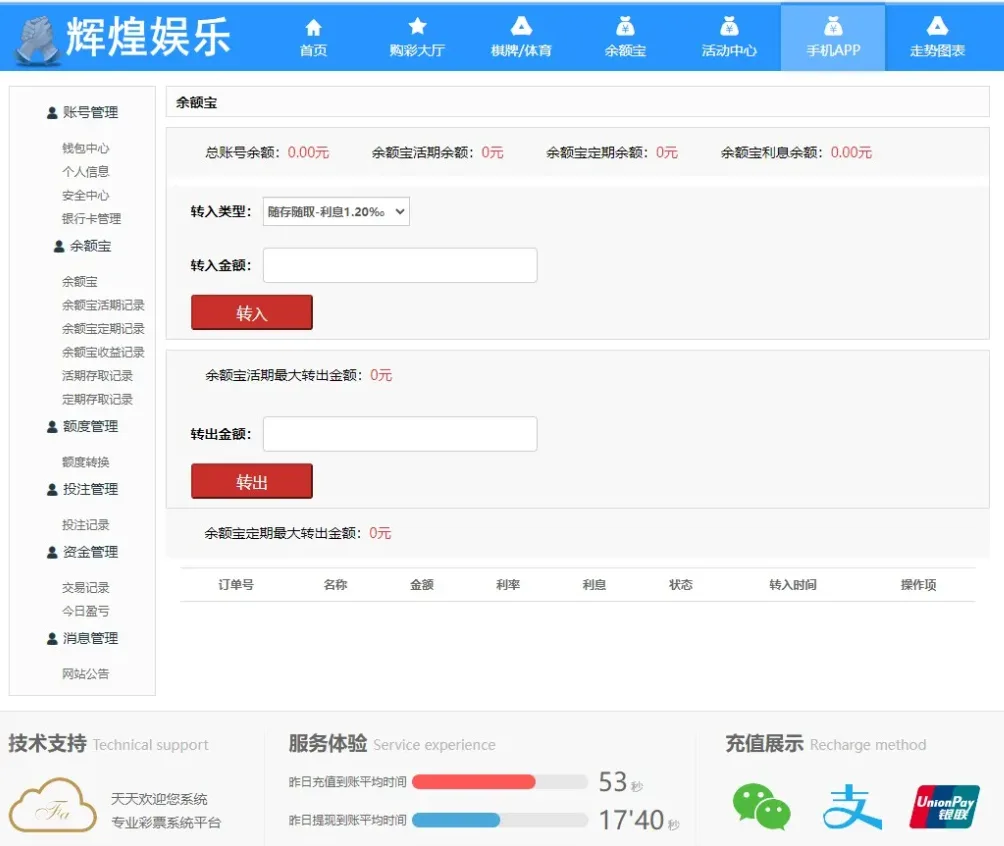The image size is (1004, 846).
Task: Open 钱包中心 in sidebar
Action: click(86, 149)
